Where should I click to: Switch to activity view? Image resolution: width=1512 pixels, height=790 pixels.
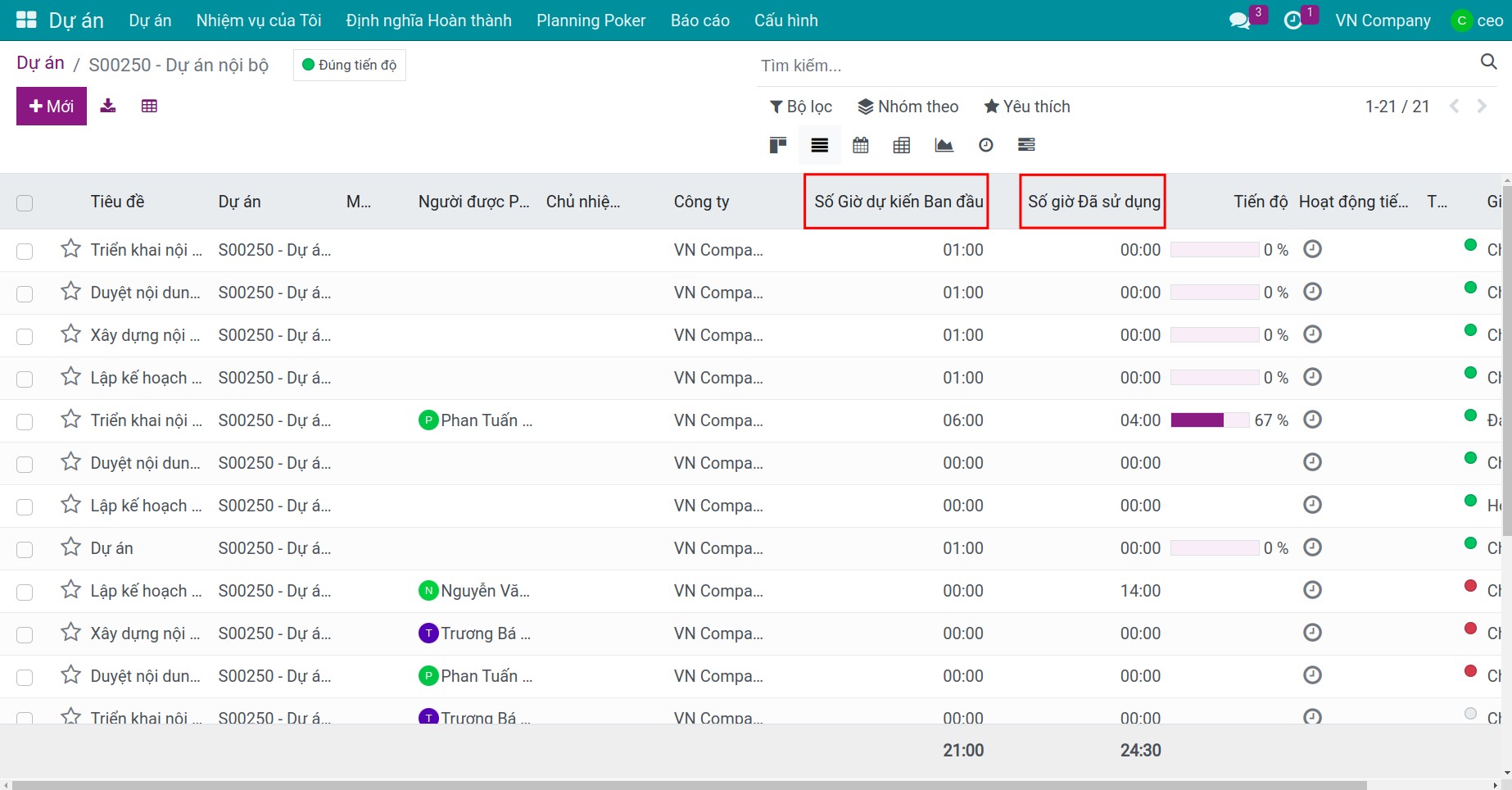tap(986, 145)
